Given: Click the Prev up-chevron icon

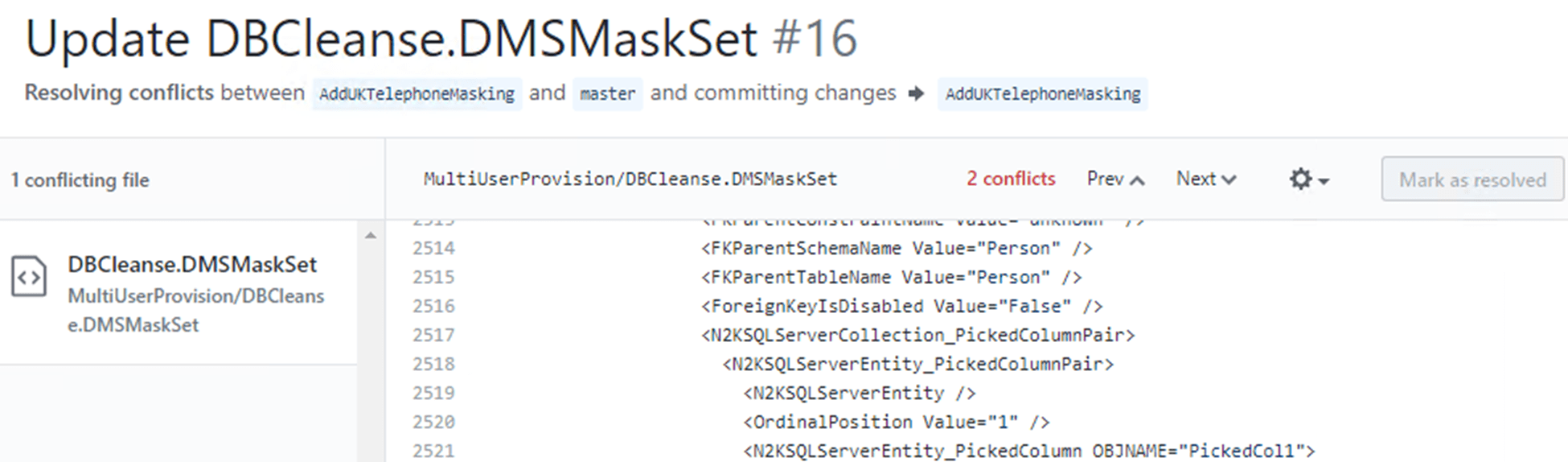Looking at the screenshot, I should tap(1137, 180).
